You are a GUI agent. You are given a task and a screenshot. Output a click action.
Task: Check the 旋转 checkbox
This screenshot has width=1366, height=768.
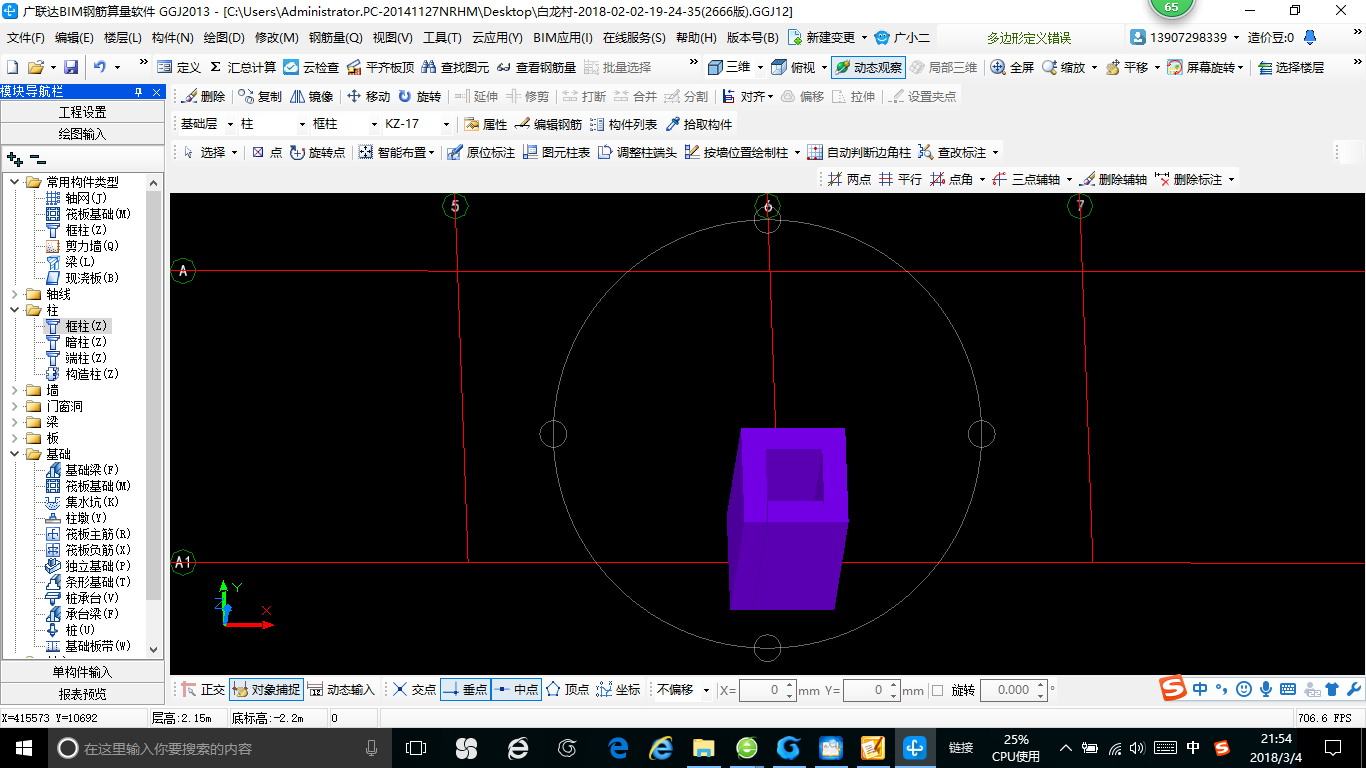click(937, 690)
